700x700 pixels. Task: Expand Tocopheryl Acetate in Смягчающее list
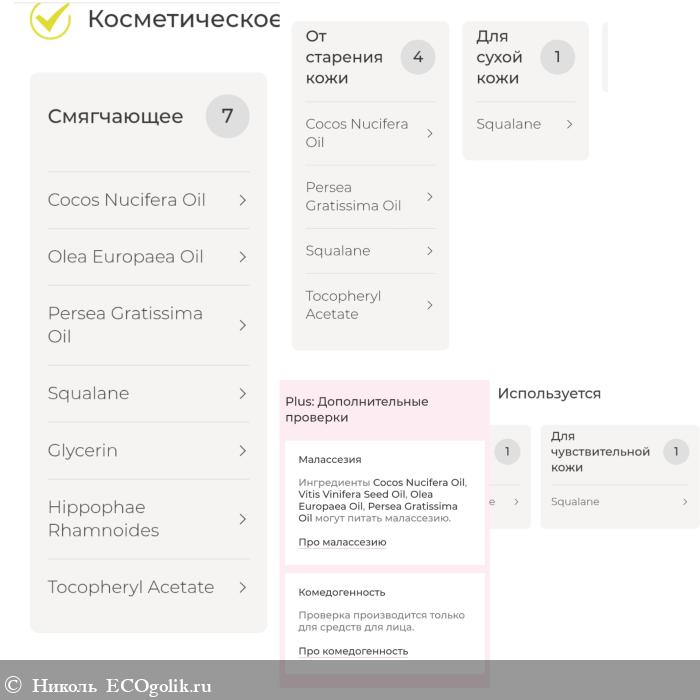point(242,588)
